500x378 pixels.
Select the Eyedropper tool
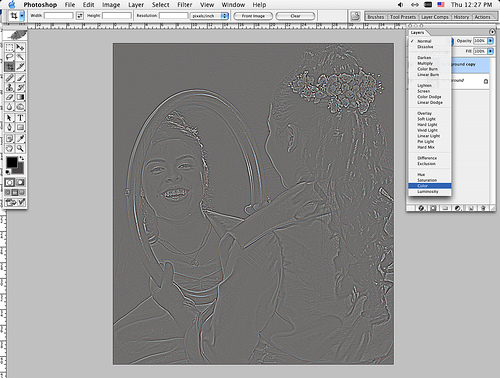click(x=20, y=138)
